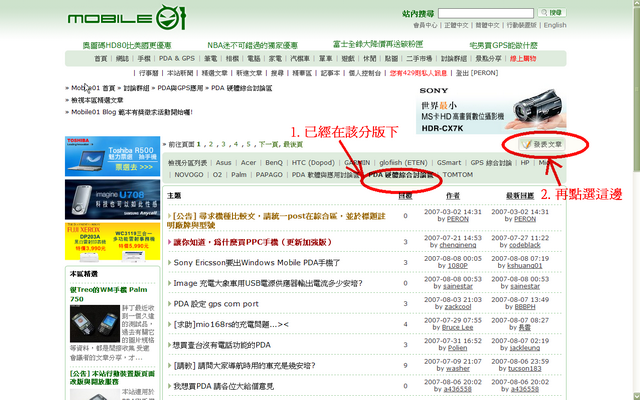Open the GPS 綜合討論 sub-forum tab
Screen dimensions: 640x400
[x=491, y=163]
